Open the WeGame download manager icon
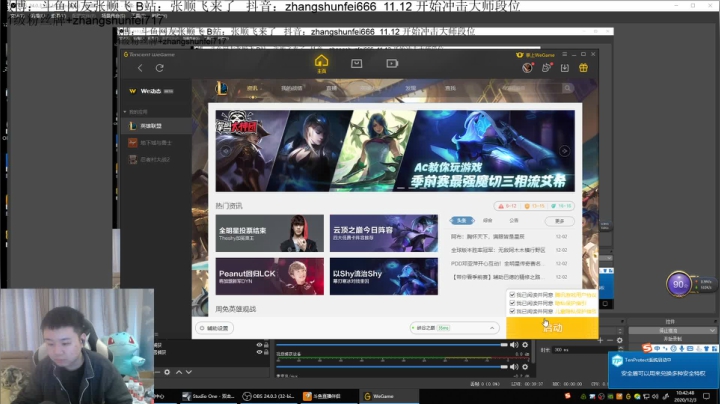This screenshot has width=720, height=404. click(565, 68)
